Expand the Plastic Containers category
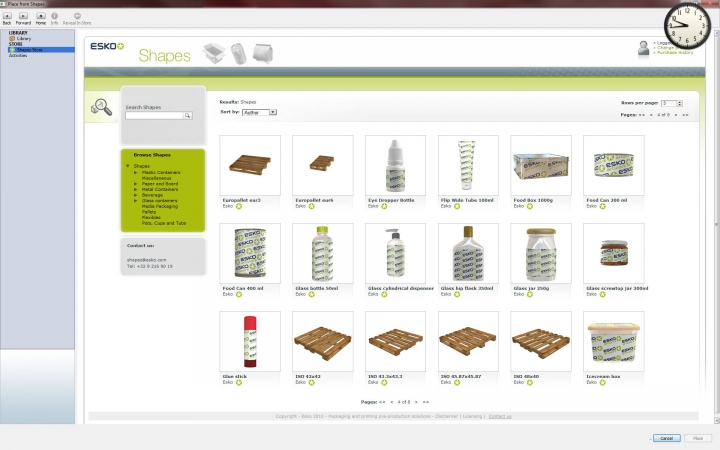The height and width of the screenshot is (450, 720). coord(136,172)
